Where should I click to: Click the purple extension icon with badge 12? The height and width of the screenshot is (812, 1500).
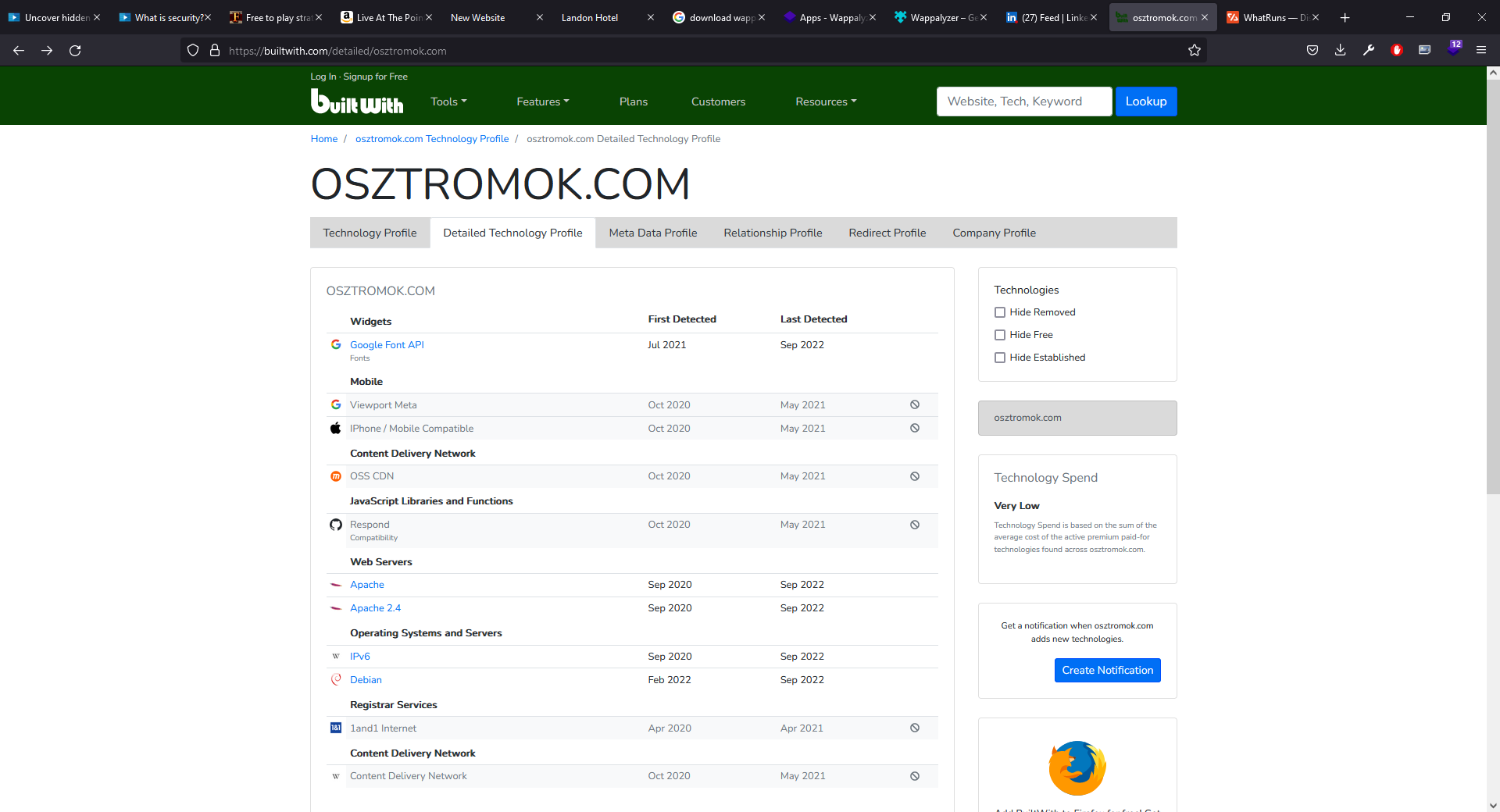point(1454,48)
